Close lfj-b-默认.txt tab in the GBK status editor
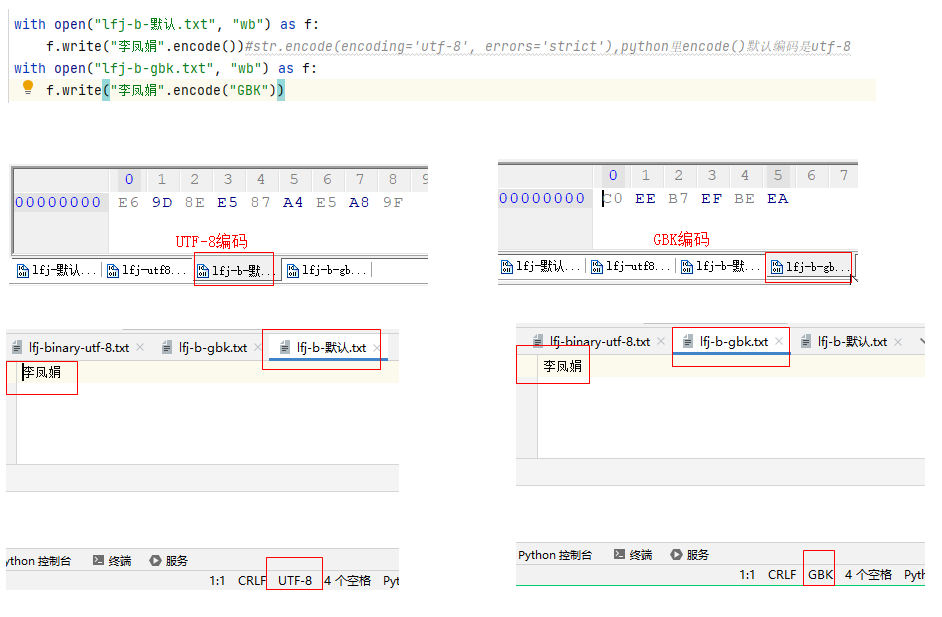Image resolution: width=942 pixels, height=617 pixels. point(898,342)
